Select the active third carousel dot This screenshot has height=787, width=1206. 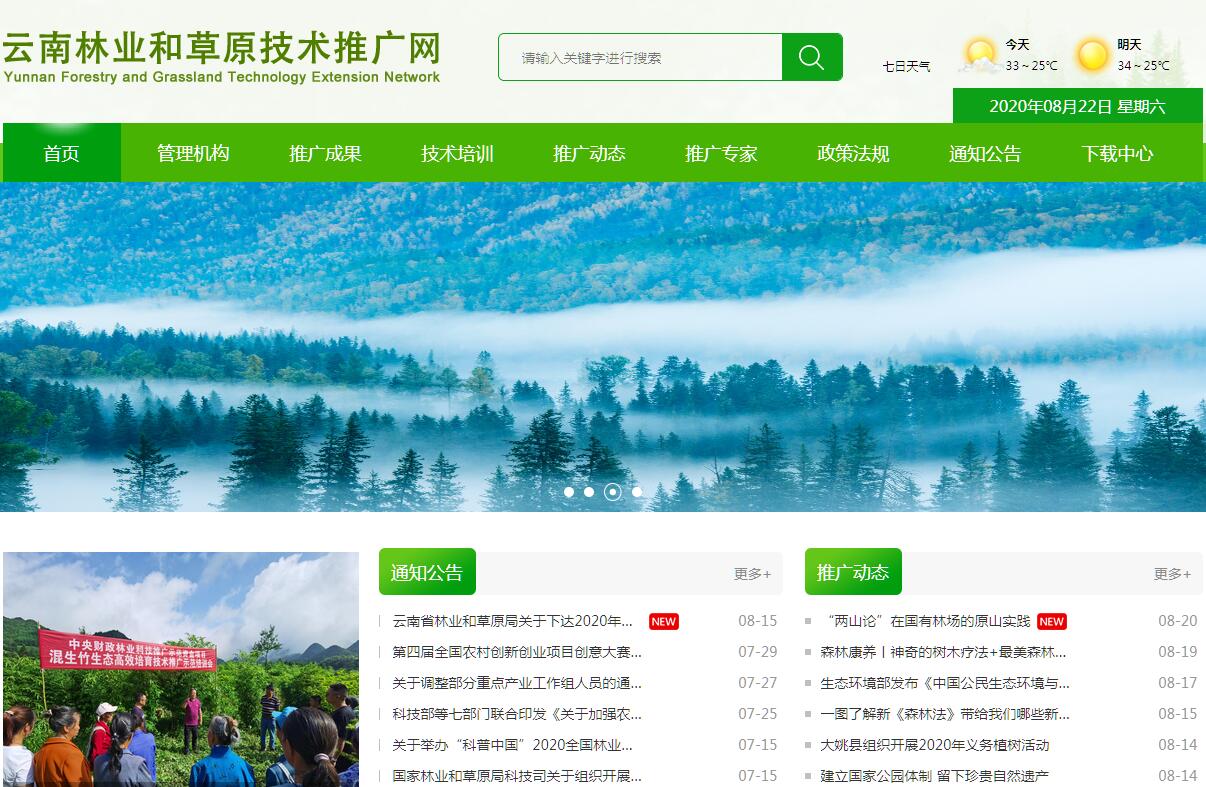(x=613, y=492)
